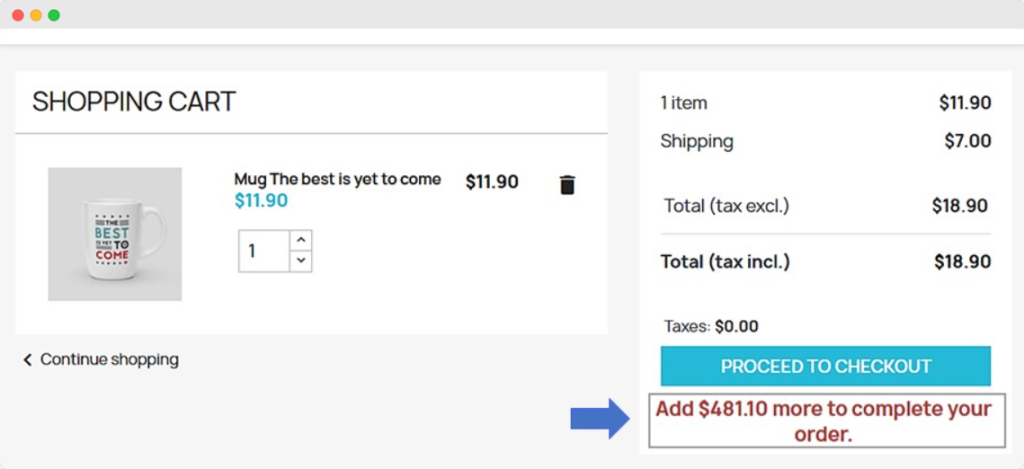This screenshot has height=469, width=1024.
Task: Click the SHOPPING CART heading
Action: tap(134, 102)
